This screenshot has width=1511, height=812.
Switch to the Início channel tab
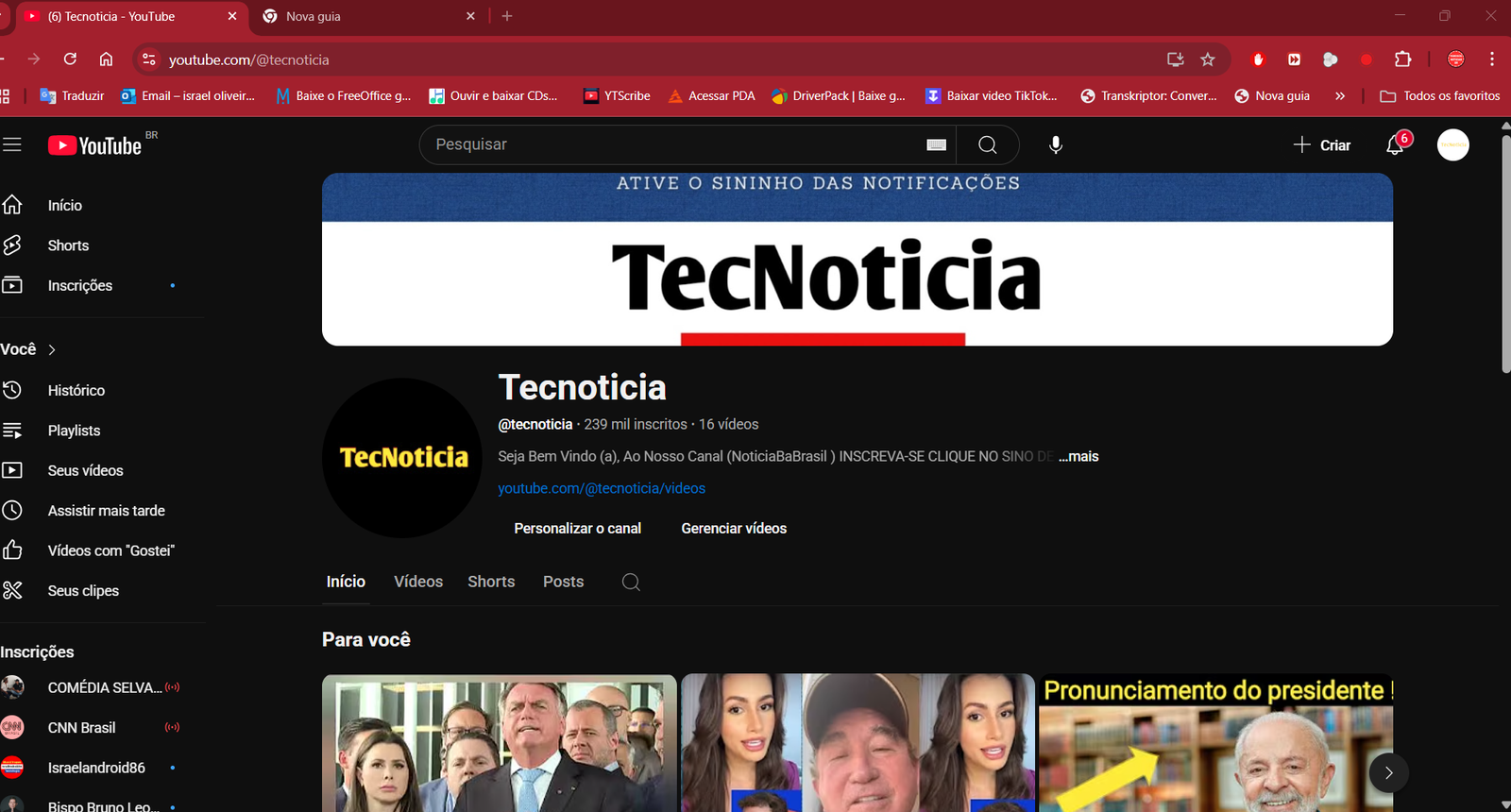pos(346,582)
